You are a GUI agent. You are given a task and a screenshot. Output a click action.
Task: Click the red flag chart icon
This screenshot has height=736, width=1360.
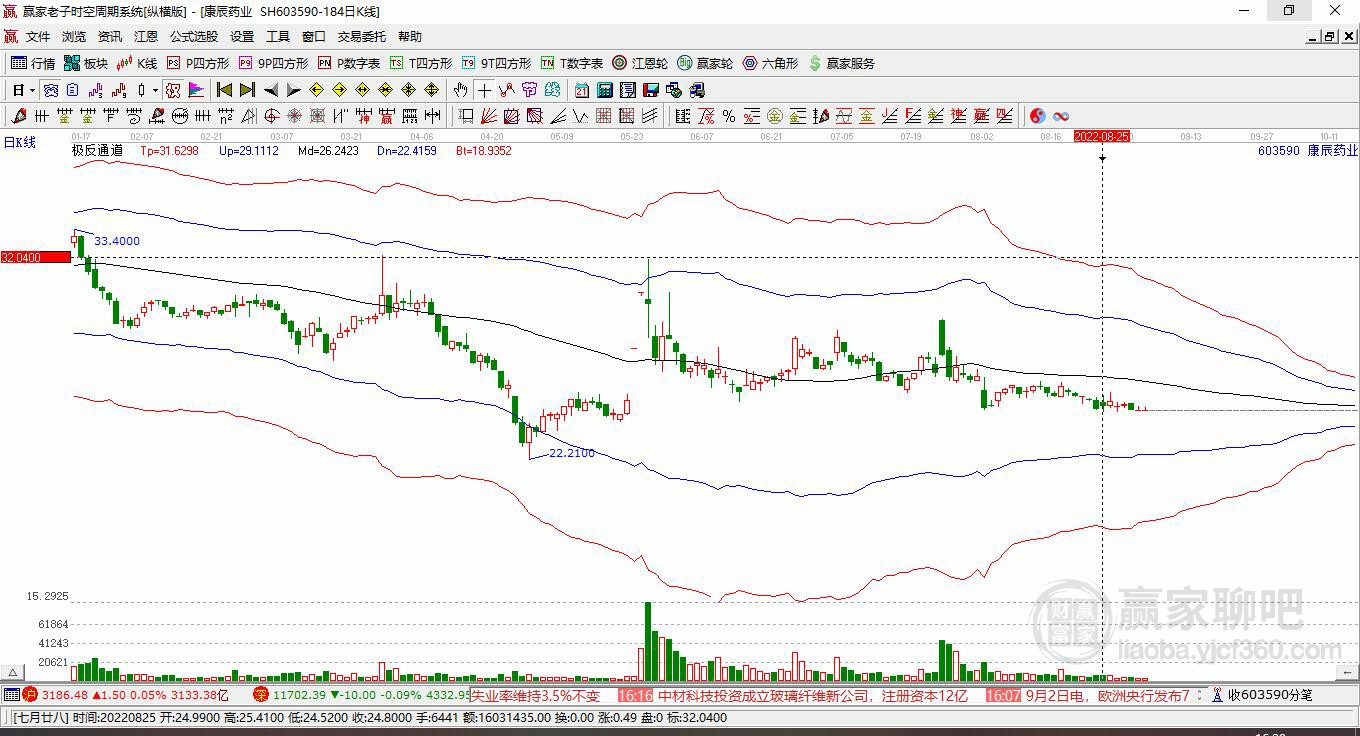(x=196, y=90)
